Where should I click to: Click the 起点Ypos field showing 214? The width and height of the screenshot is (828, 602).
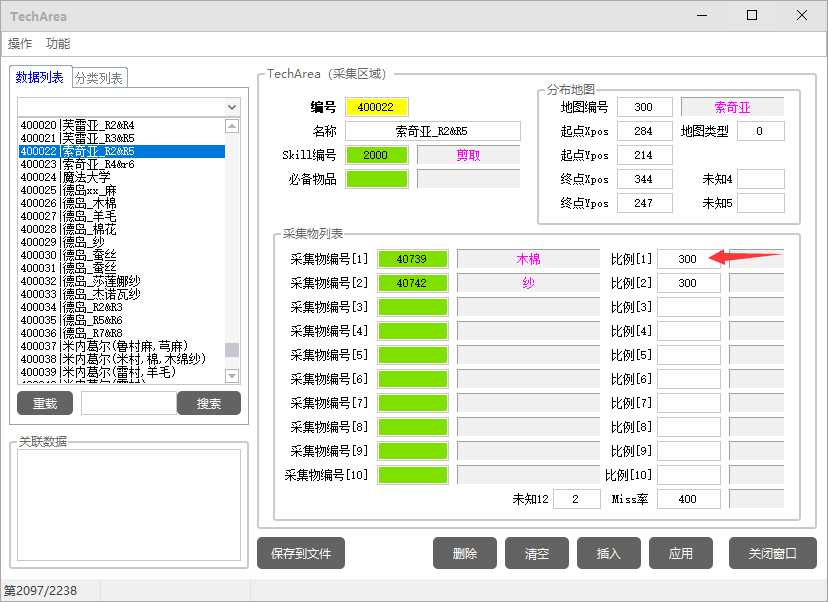[644, 155]
